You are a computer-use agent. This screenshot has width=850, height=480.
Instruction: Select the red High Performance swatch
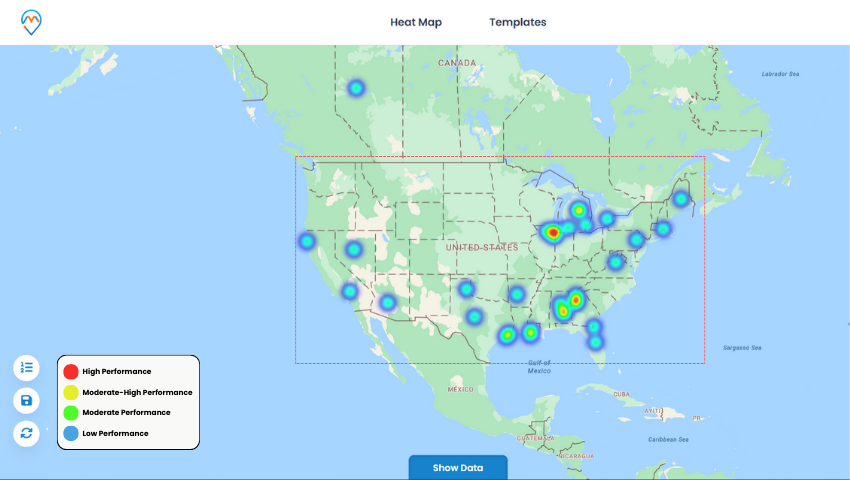pos(71,372)
